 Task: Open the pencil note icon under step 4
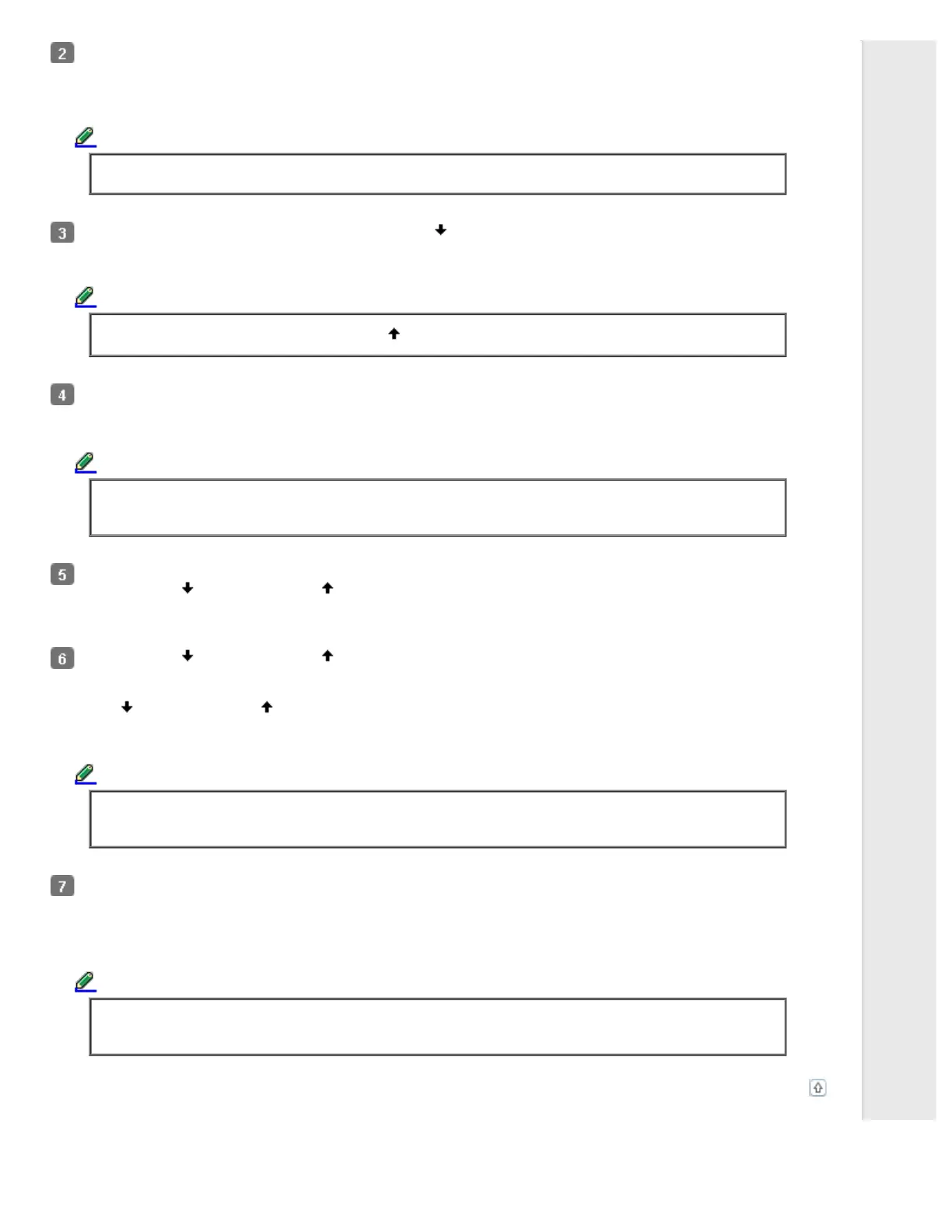click(x=86, y=463)
